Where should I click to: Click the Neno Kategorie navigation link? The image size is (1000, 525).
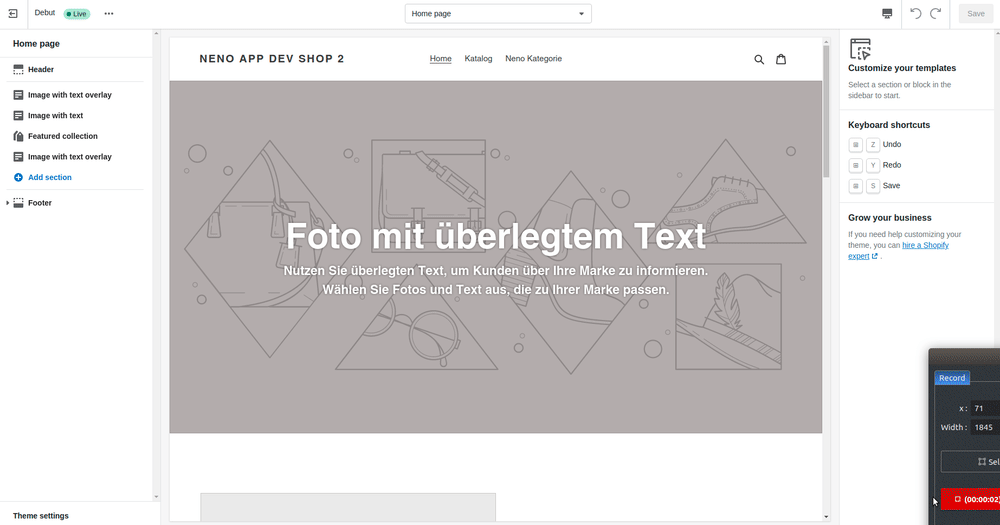coord(534,59)
